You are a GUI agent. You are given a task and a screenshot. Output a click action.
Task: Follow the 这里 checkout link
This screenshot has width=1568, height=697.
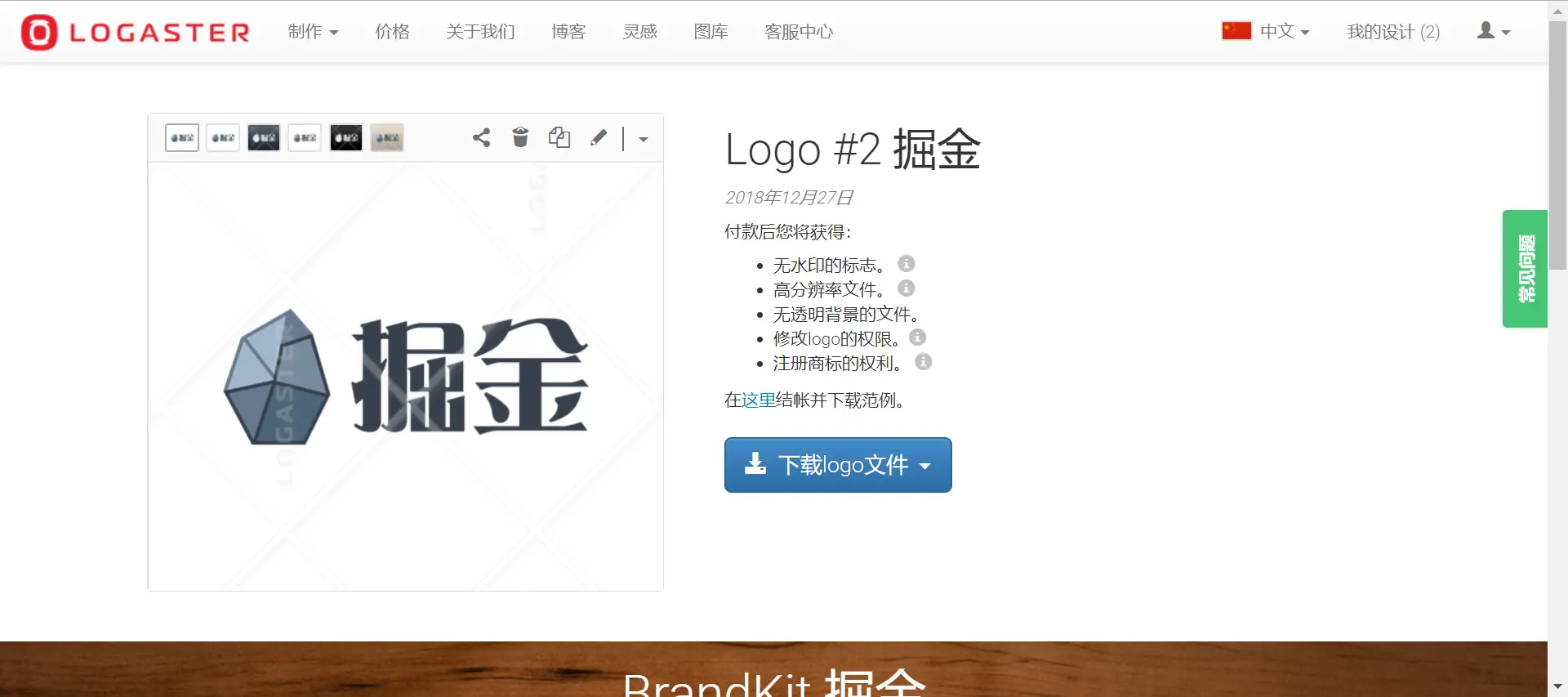tap(759, 400)
